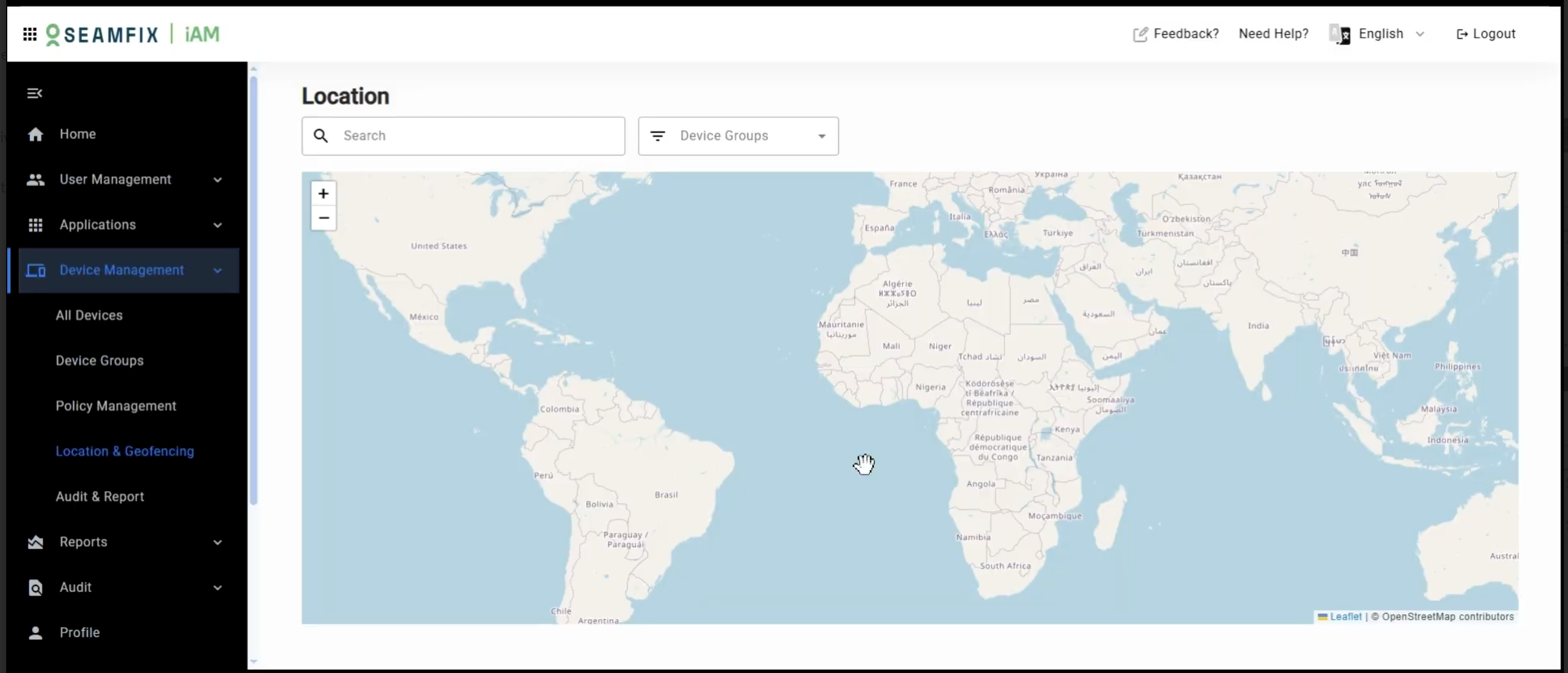Image resolution: width=1568 pixels, height=673 pixels.
Task: Click the Audit magnifier document icon
Action: coord(35,587)
